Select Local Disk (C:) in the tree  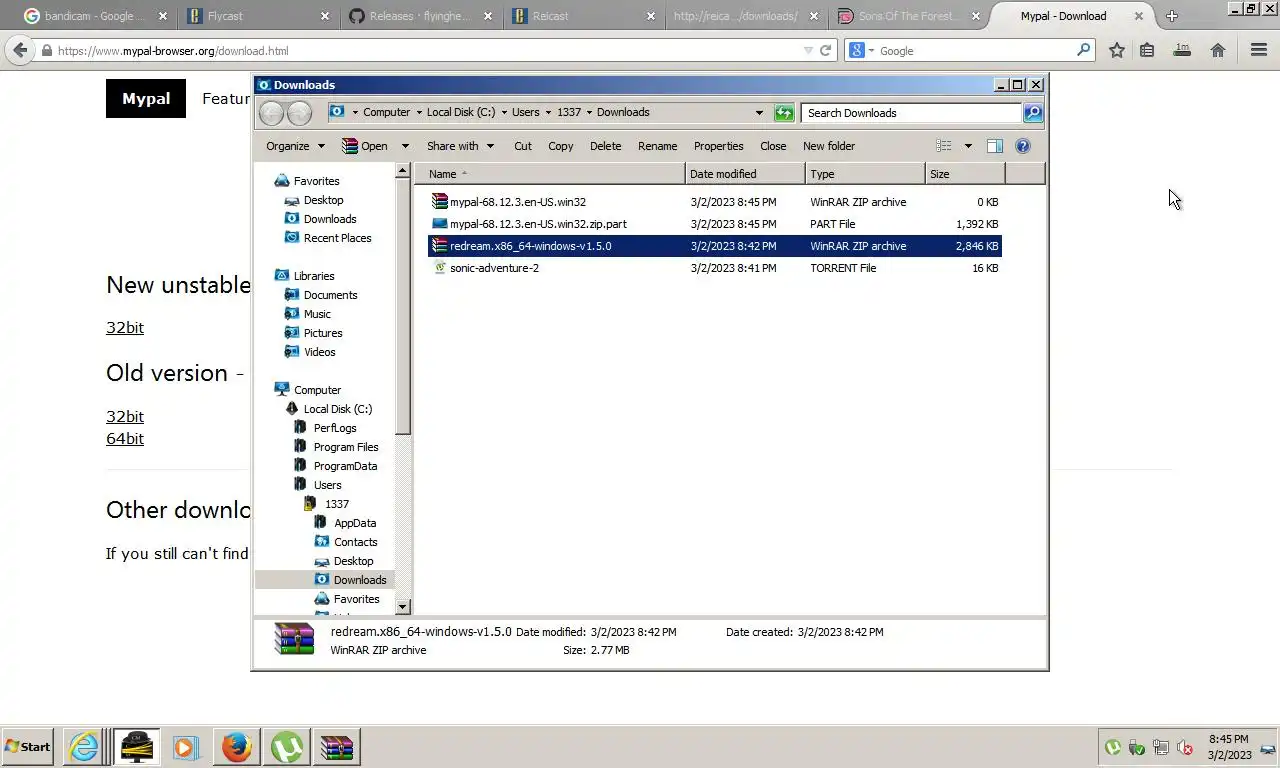[338, 409]
